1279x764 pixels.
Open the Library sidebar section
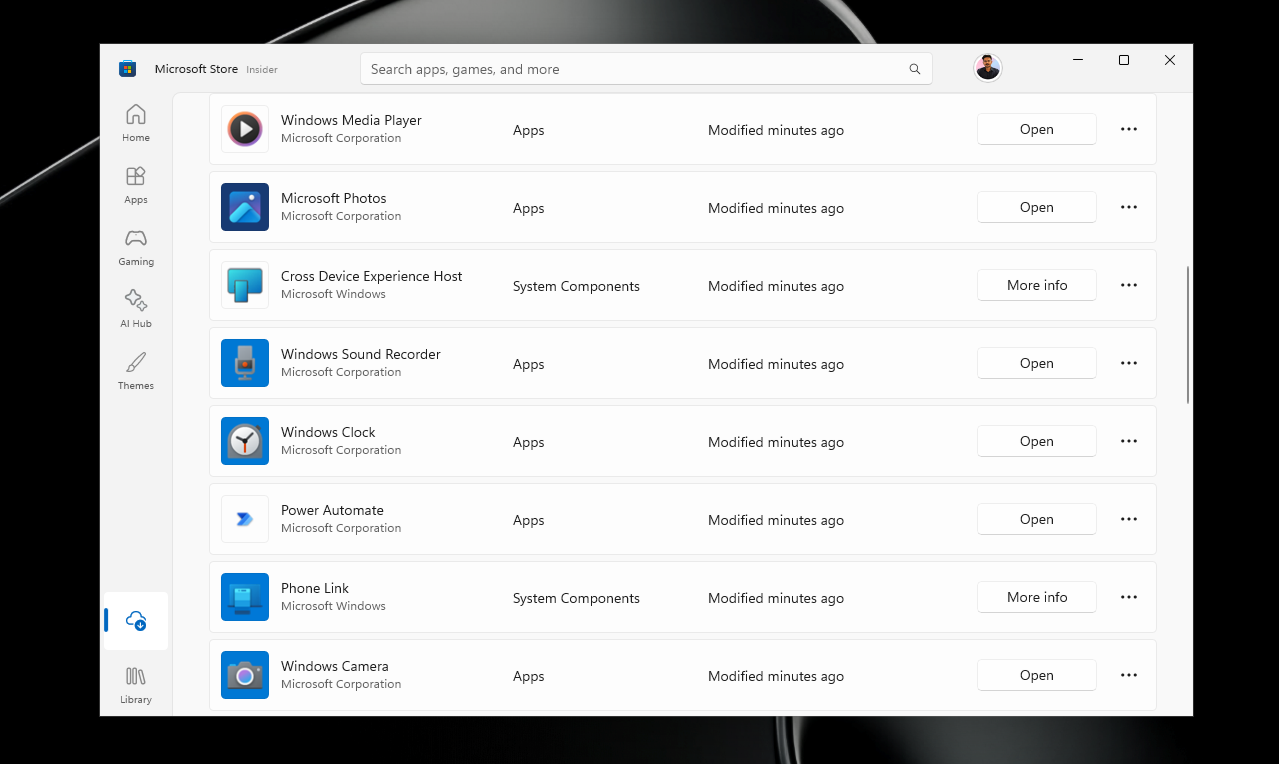(x=136, y=685)
